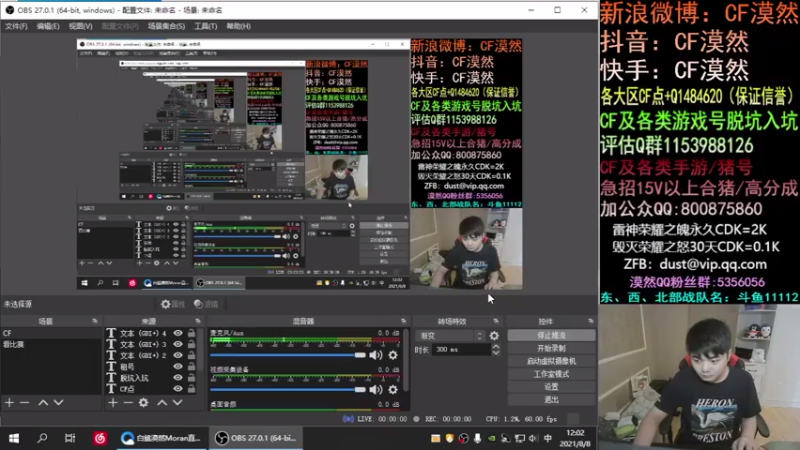Viewport: 800px width, 450px height.
Task: Toggle visibility of 租号 source
Action: coord(178,366)
